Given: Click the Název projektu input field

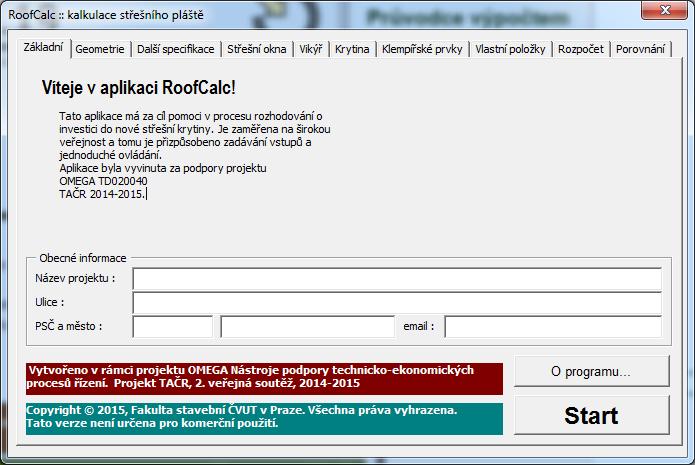Looking at the screenshot, I should (397, 279).
